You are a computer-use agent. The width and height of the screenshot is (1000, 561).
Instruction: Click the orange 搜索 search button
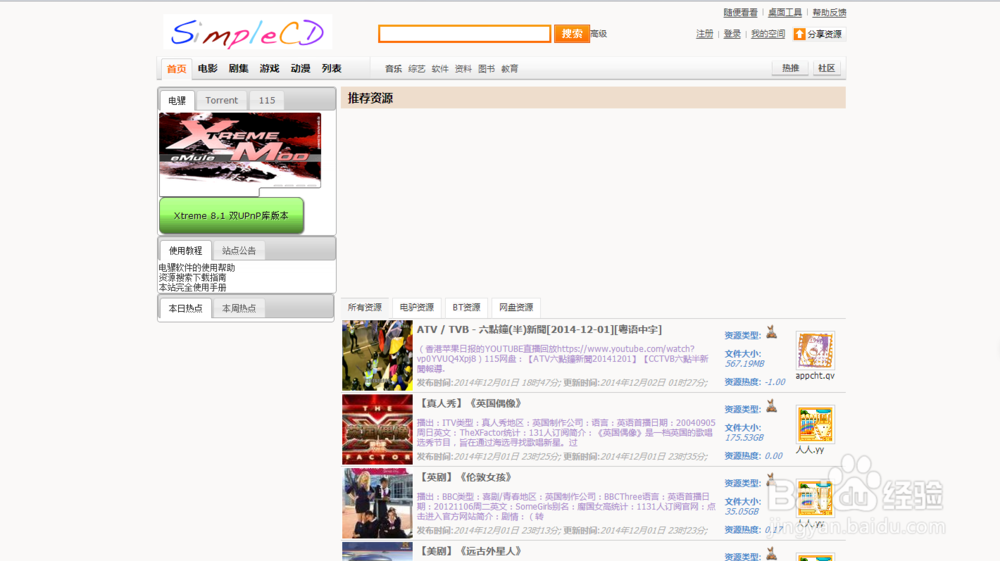[571, 34]
